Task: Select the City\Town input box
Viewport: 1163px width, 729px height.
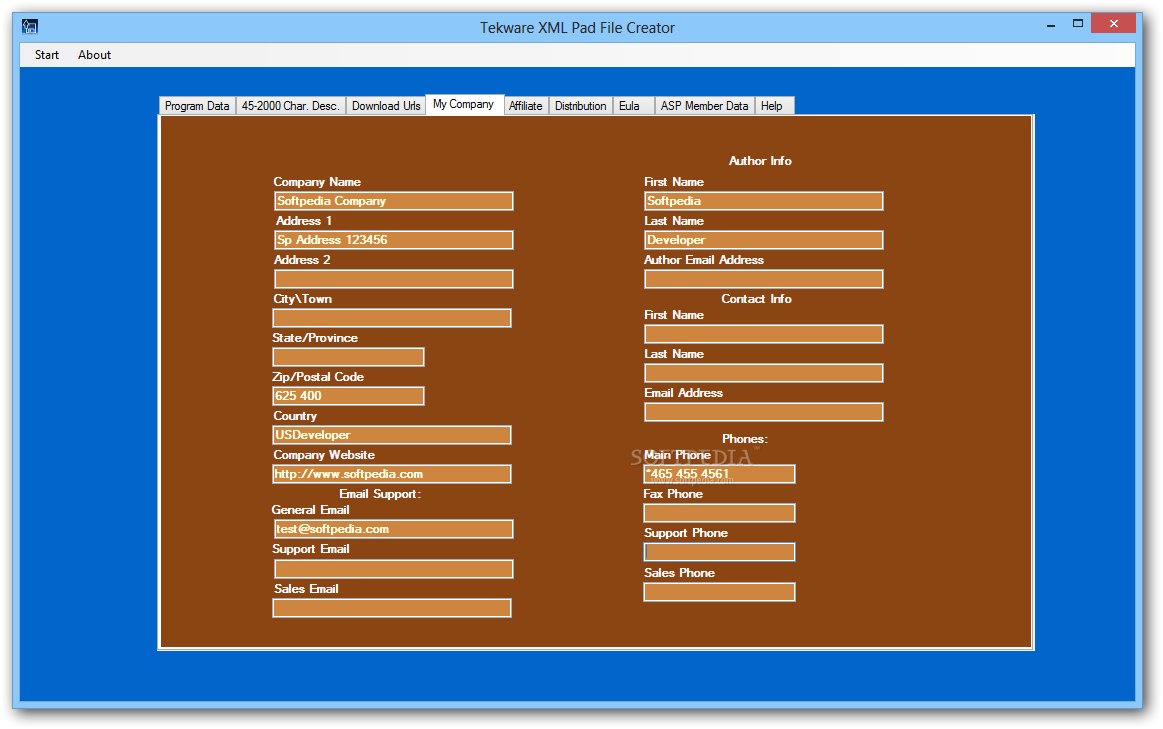Action: 392,318
